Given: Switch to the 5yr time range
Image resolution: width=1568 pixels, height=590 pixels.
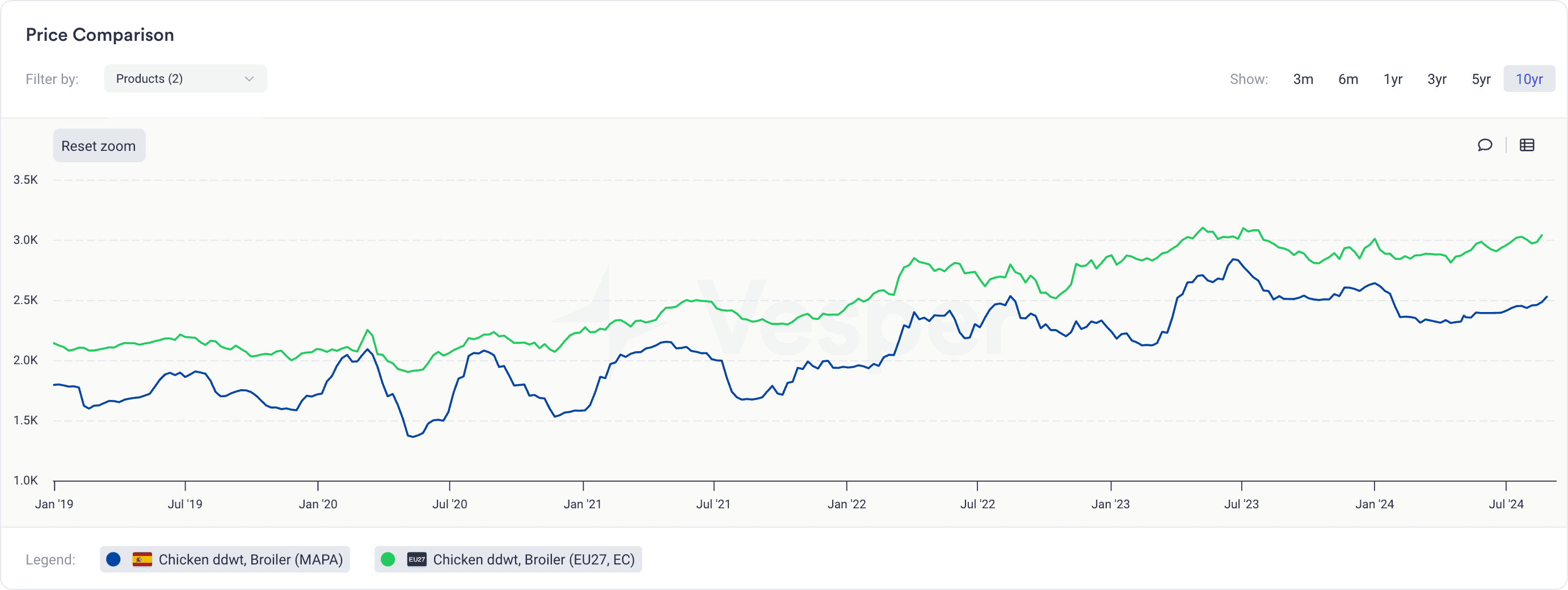Looking at the screenshot, I should tap(1481, 79).
